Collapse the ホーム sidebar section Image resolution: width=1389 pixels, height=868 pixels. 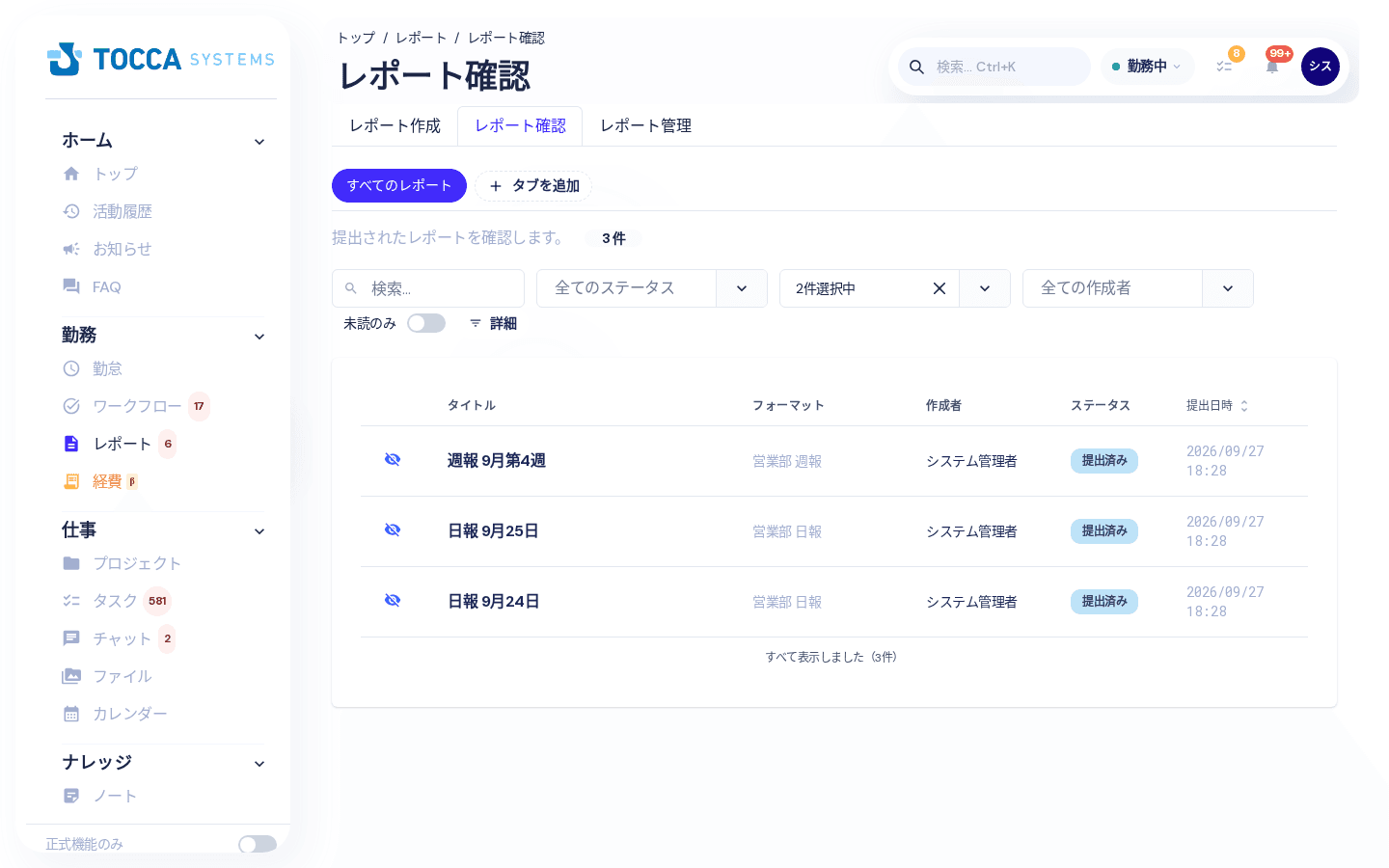coord(259,142)
